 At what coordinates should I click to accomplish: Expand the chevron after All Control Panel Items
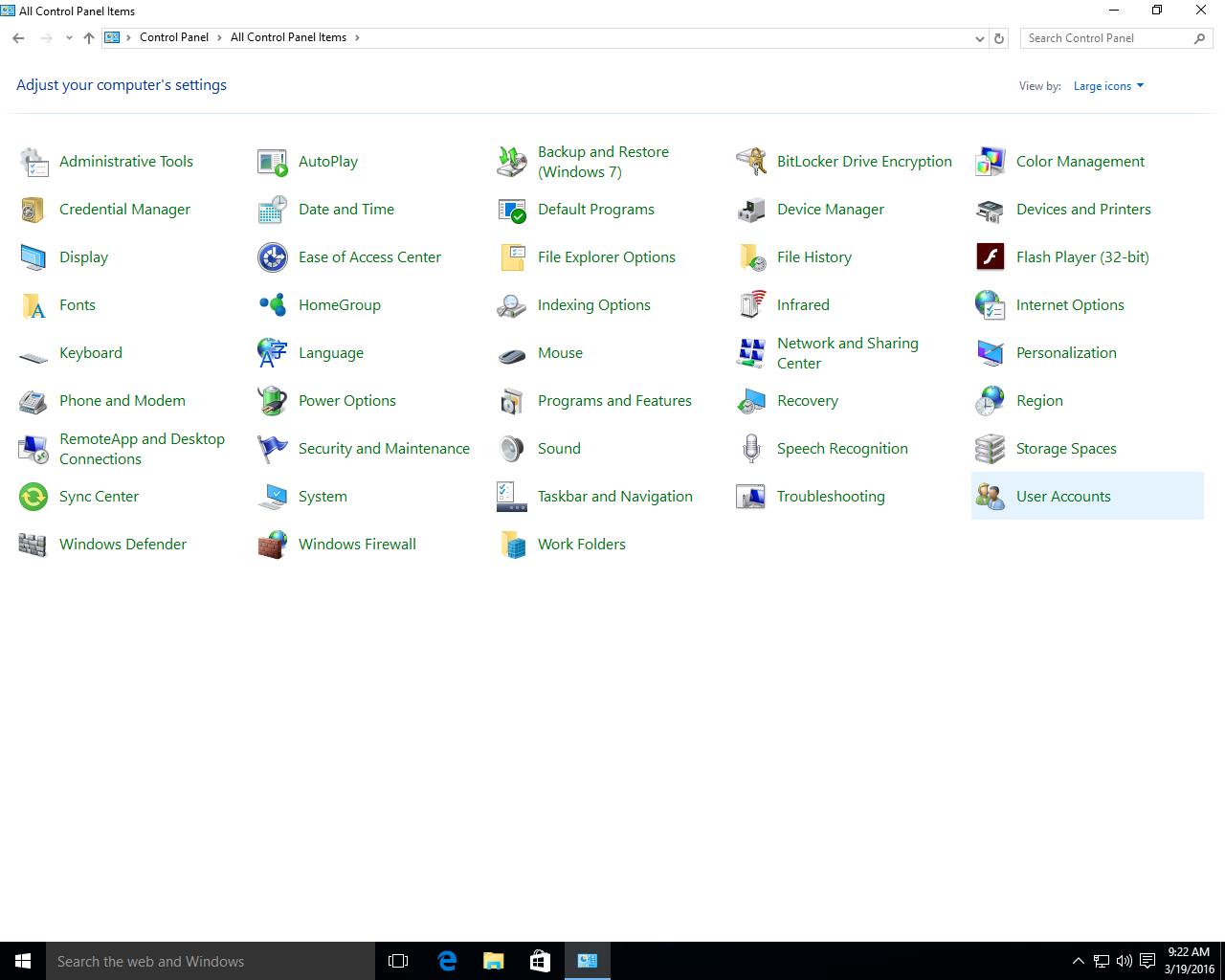[x=357, y=38]
